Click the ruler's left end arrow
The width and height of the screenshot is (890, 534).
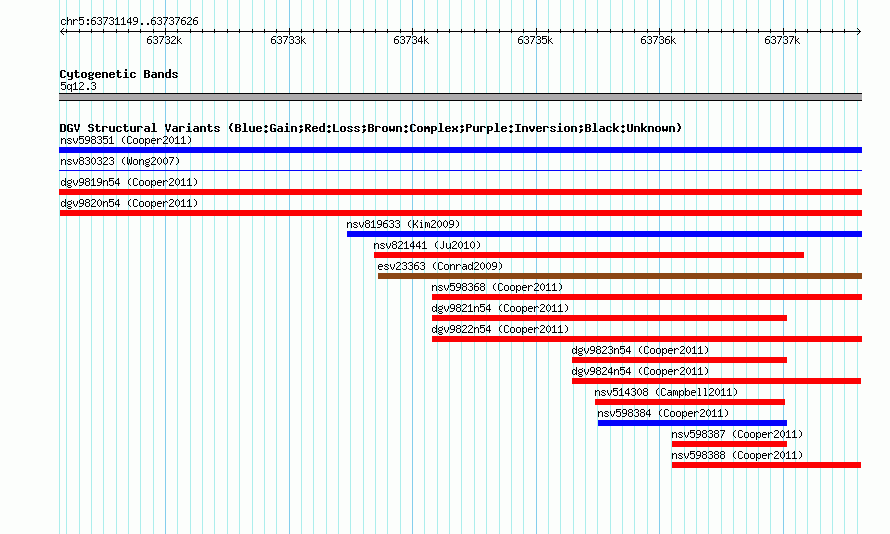[x=62, y=32]
